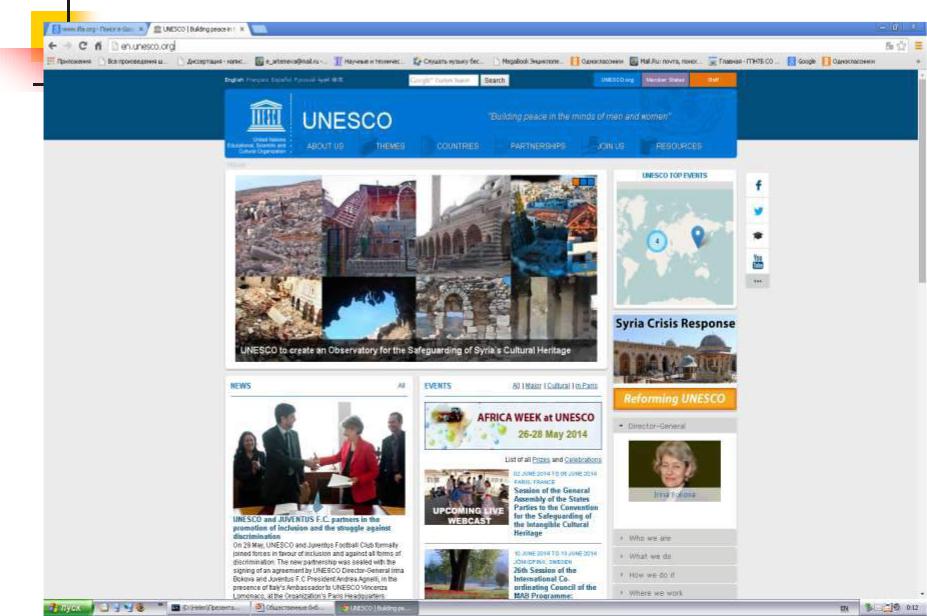
Task: Open the PARTNERSHIPS menu
Action: coord(537,146)
